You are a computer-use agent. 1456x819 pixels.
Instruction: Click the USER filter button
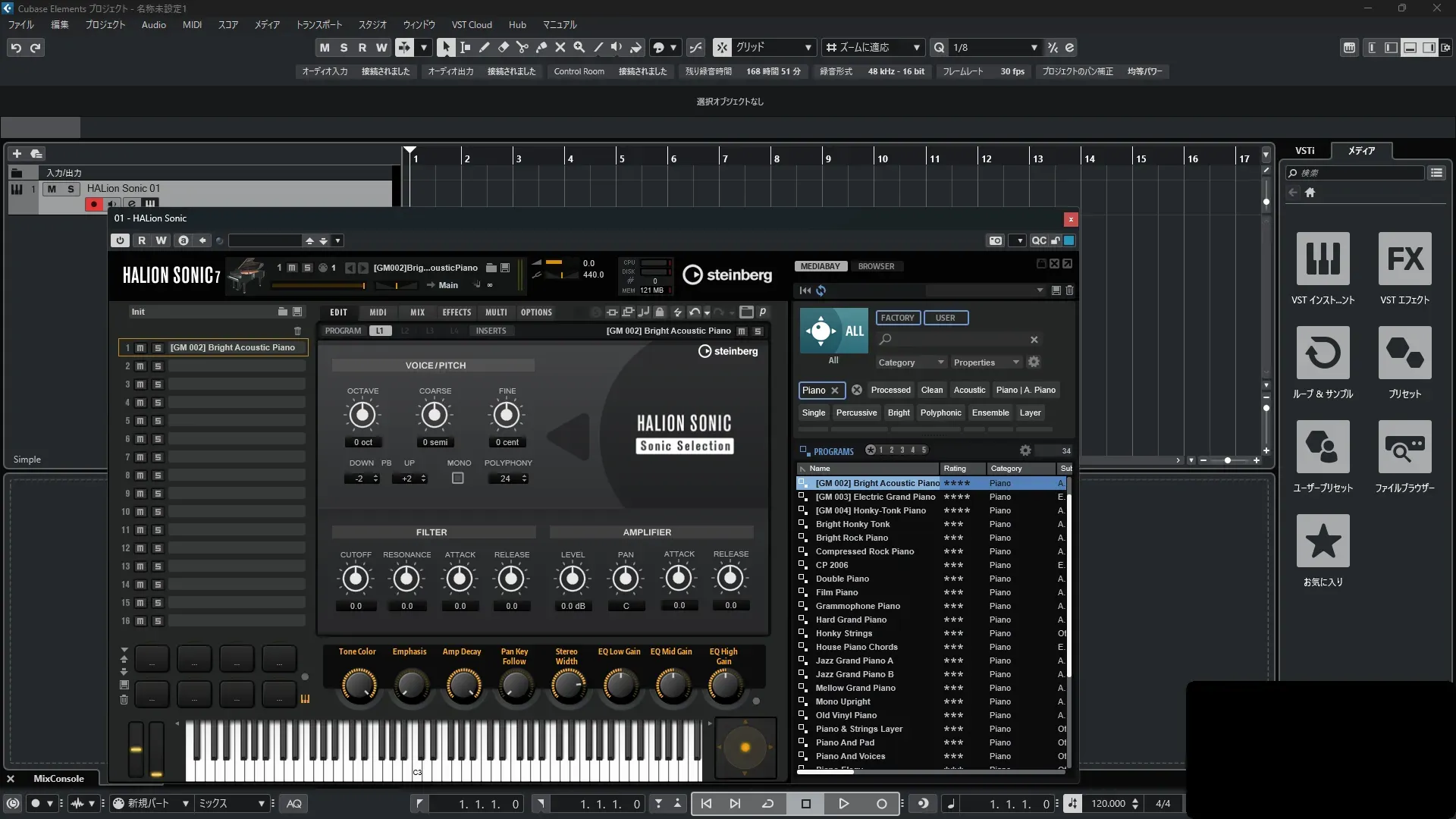point(945,318)
